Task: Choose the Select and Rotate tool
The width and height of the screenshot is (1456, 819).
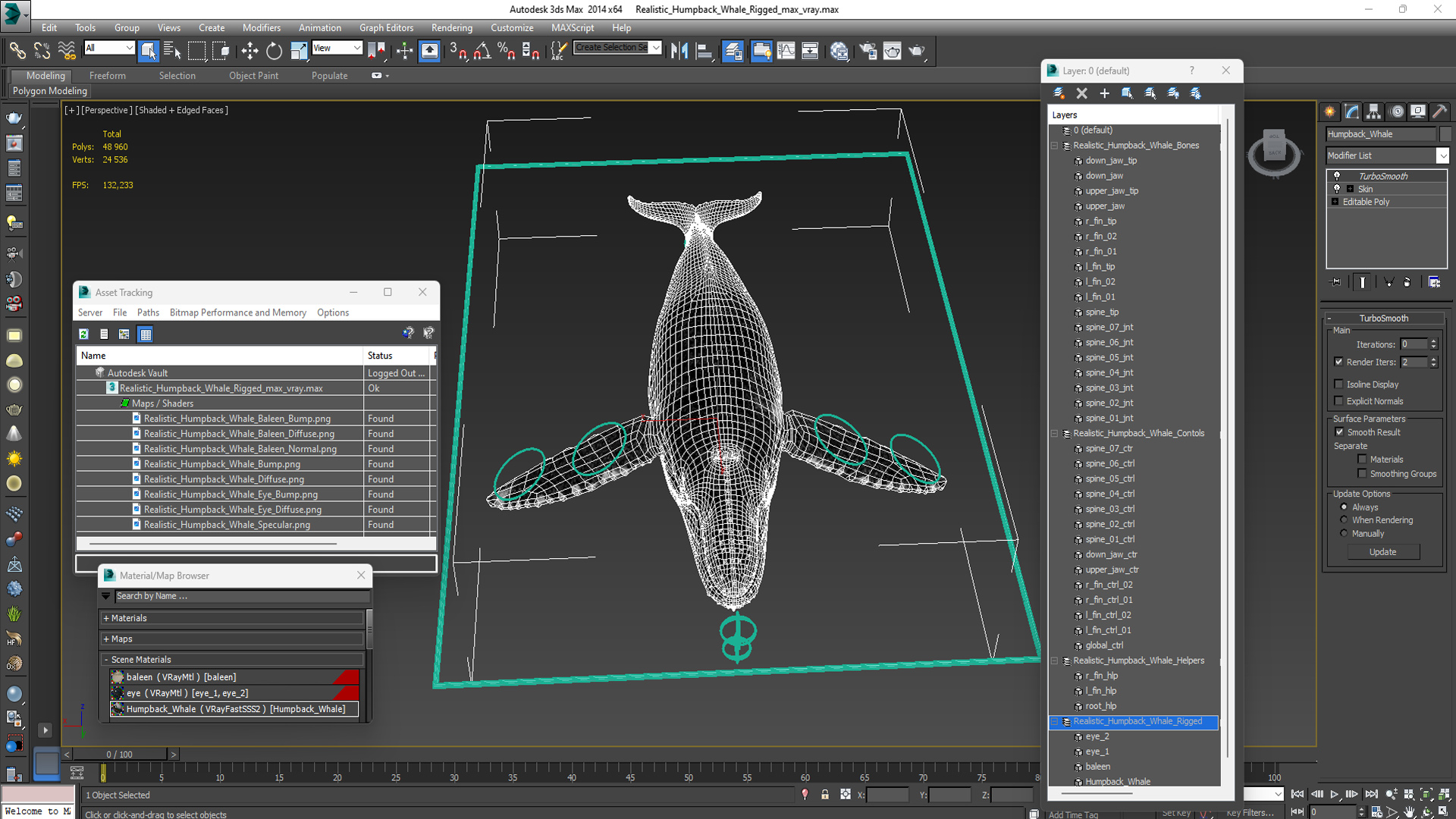Action: [x=274, y=51]
